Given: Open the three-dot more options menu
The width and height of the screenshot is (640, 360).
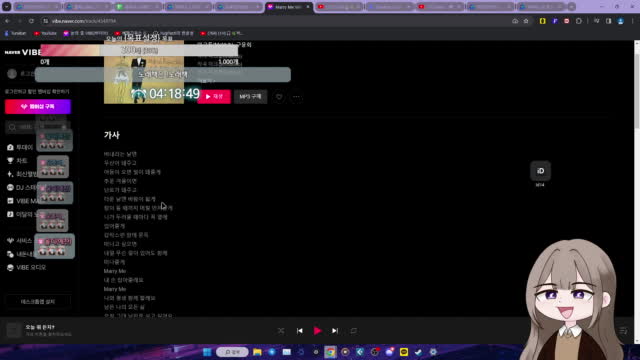Looking at the screenshot, I should coord(296,97).
